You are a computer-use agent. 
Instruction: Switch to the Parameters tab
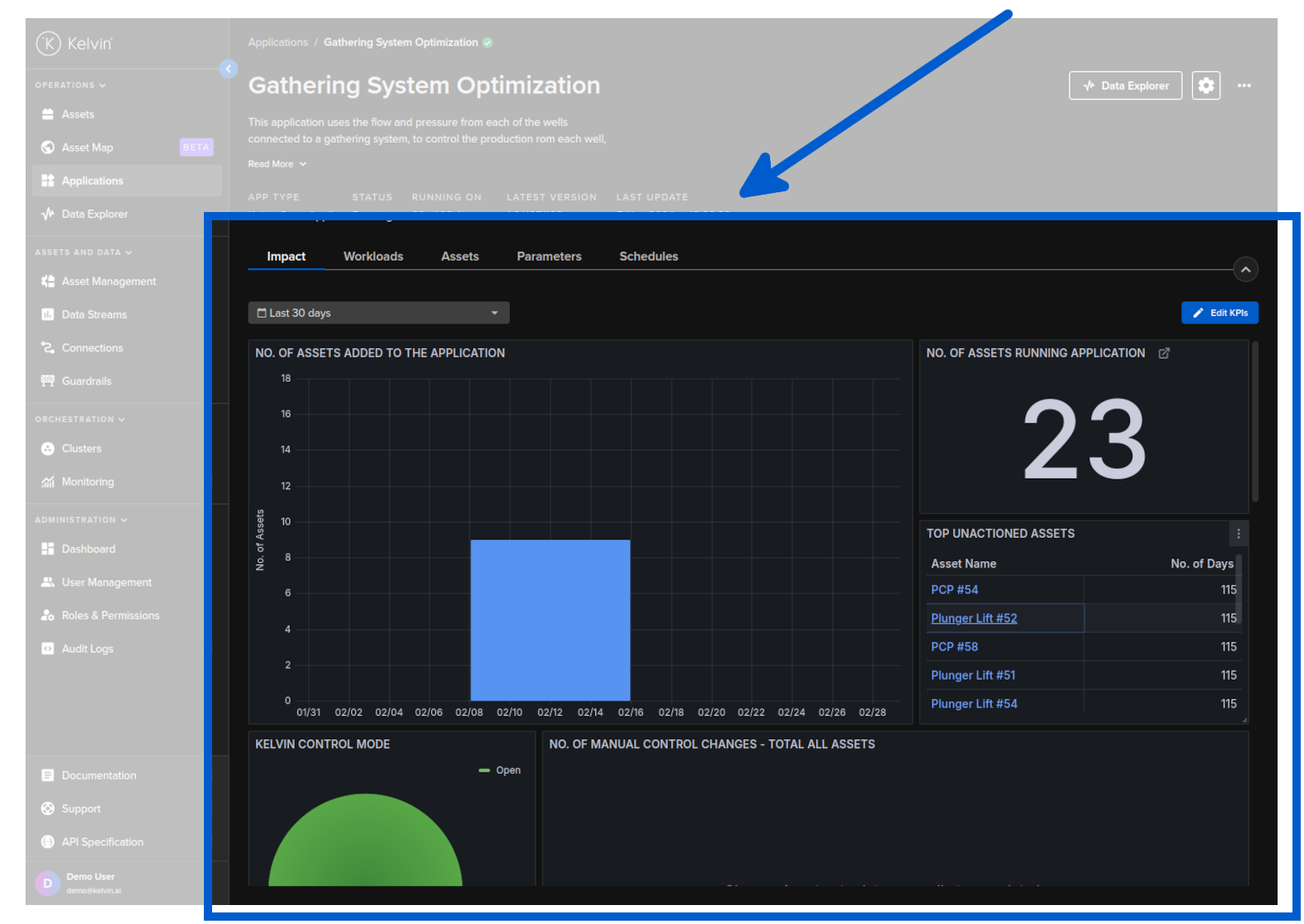click(549, 257)
